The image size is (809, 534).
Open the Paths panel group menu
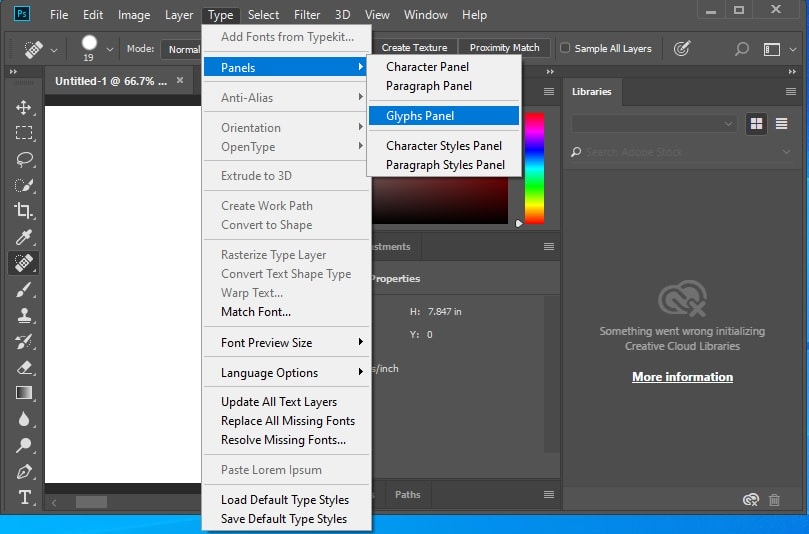pos(549,494)
